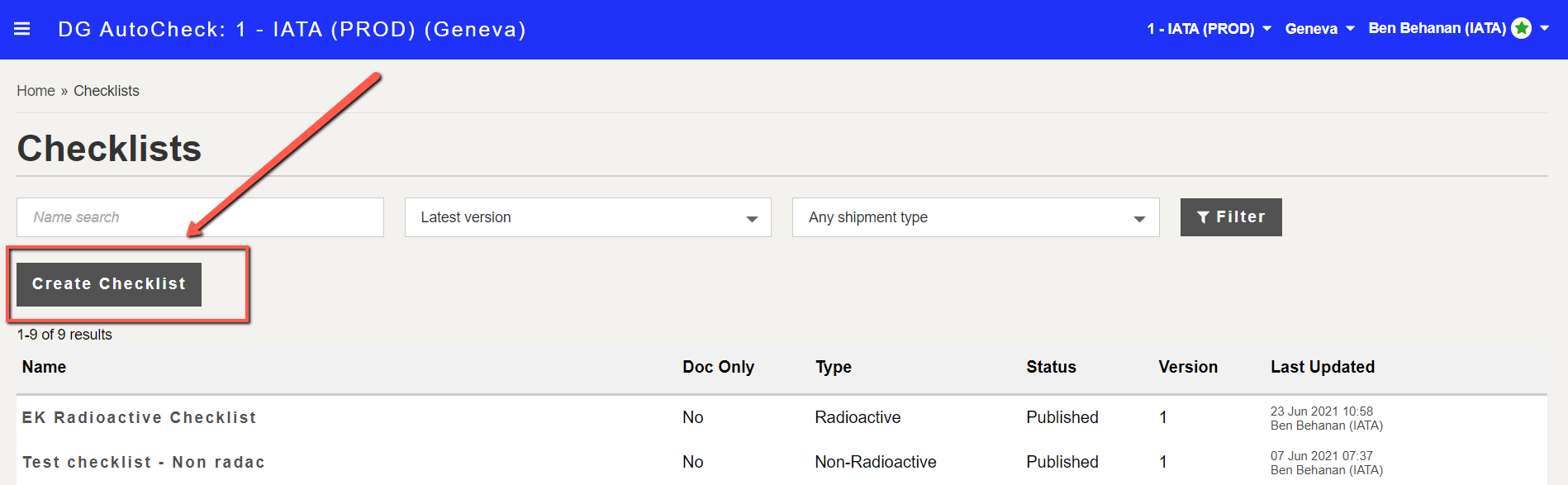The height and width of the screenshot is (485, 1568).
Task: Click the Status column header
Action: (1051, 367)
